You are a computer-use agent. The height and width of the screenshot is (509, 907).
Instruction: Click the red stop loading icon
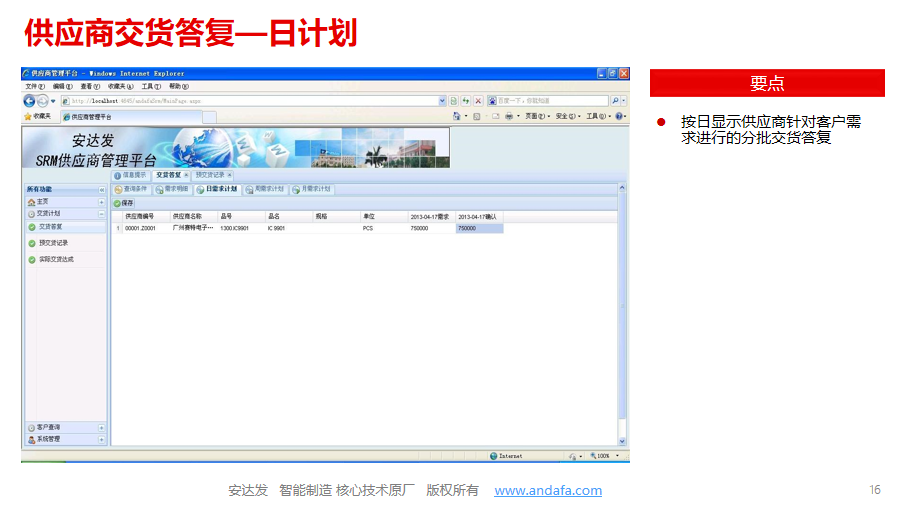[478, 101]
